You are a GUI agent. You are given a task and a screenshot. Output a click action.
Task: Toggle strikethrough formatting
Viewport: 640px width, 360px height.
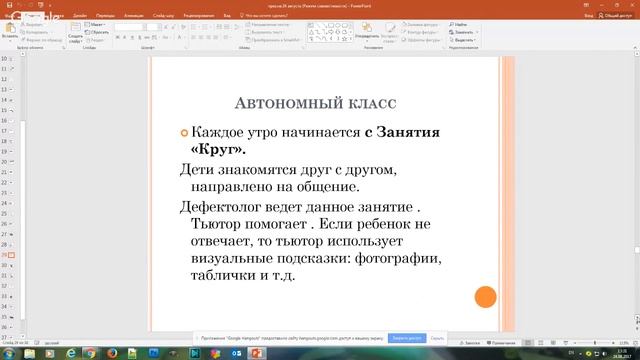[x=147, y=38]
